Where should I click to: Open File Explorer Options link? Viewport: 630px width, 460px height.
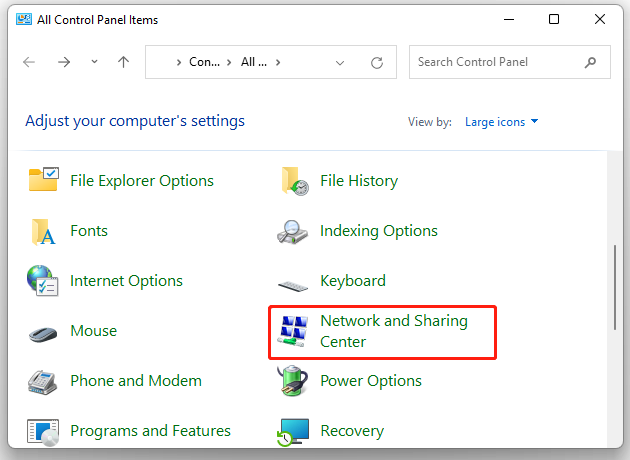(x=142, y=181)
